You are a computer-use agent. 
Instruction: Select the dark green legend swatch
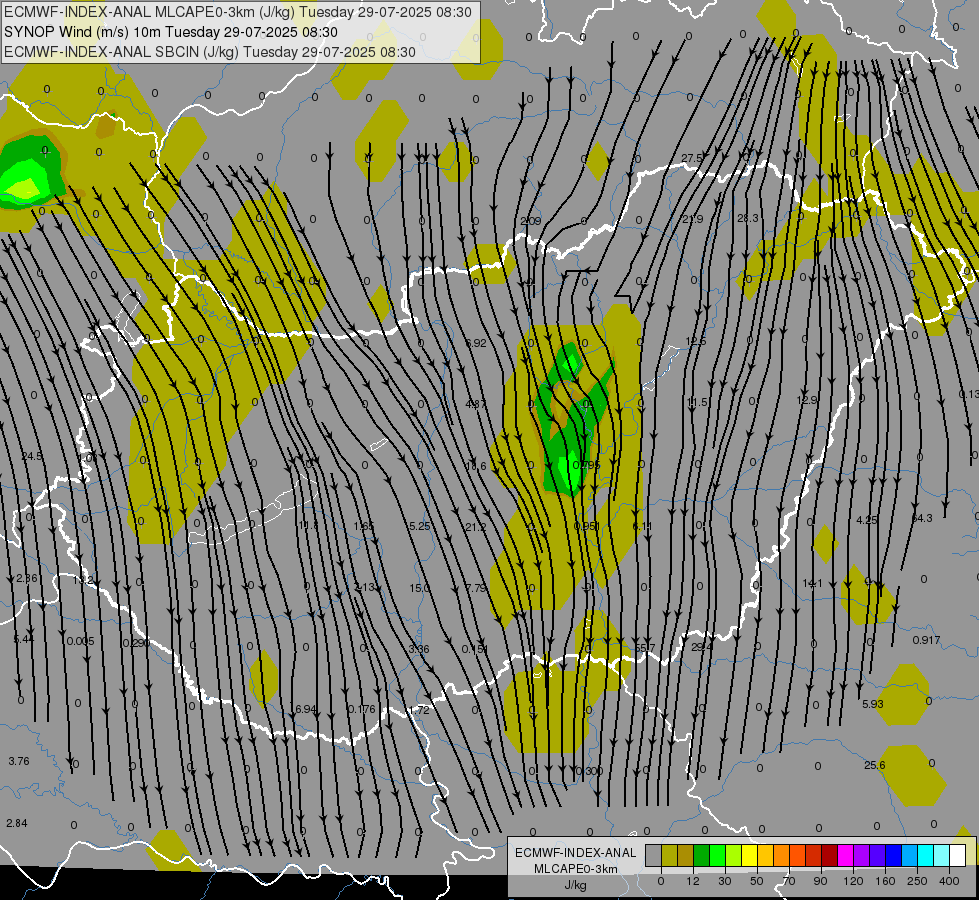pos(701,856)
